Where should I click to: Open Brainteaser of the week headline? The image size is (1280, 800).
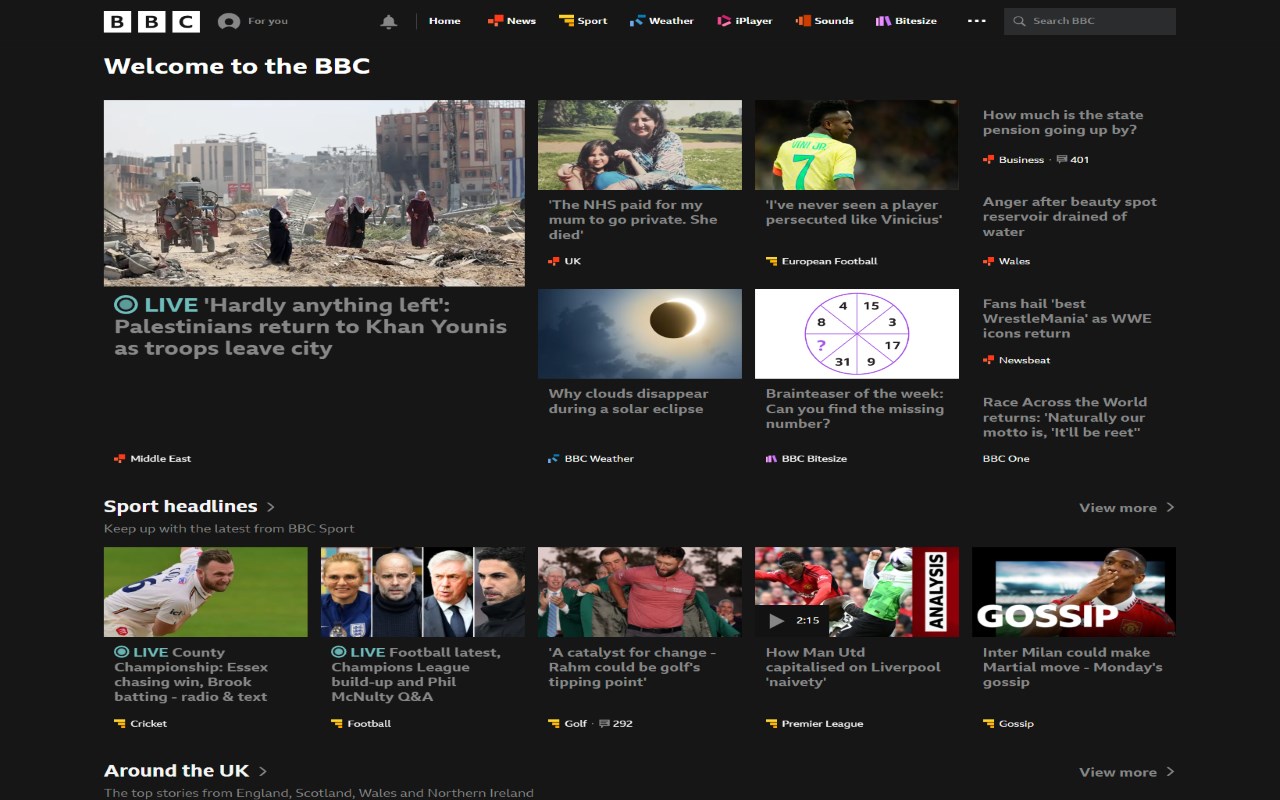855,408
